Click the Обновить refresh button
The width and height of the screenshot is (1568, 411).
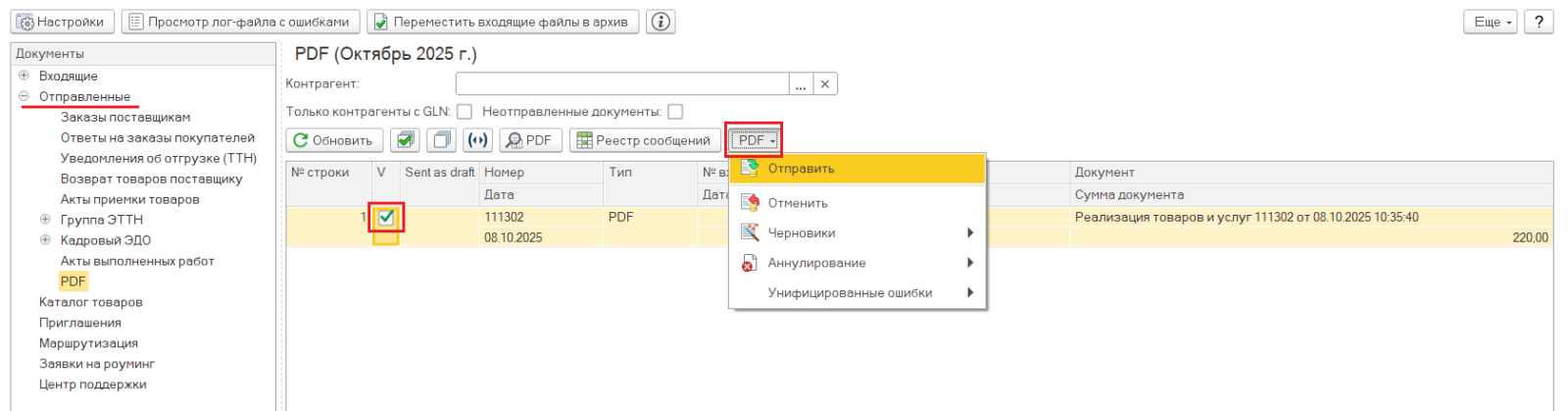point(333,140)
